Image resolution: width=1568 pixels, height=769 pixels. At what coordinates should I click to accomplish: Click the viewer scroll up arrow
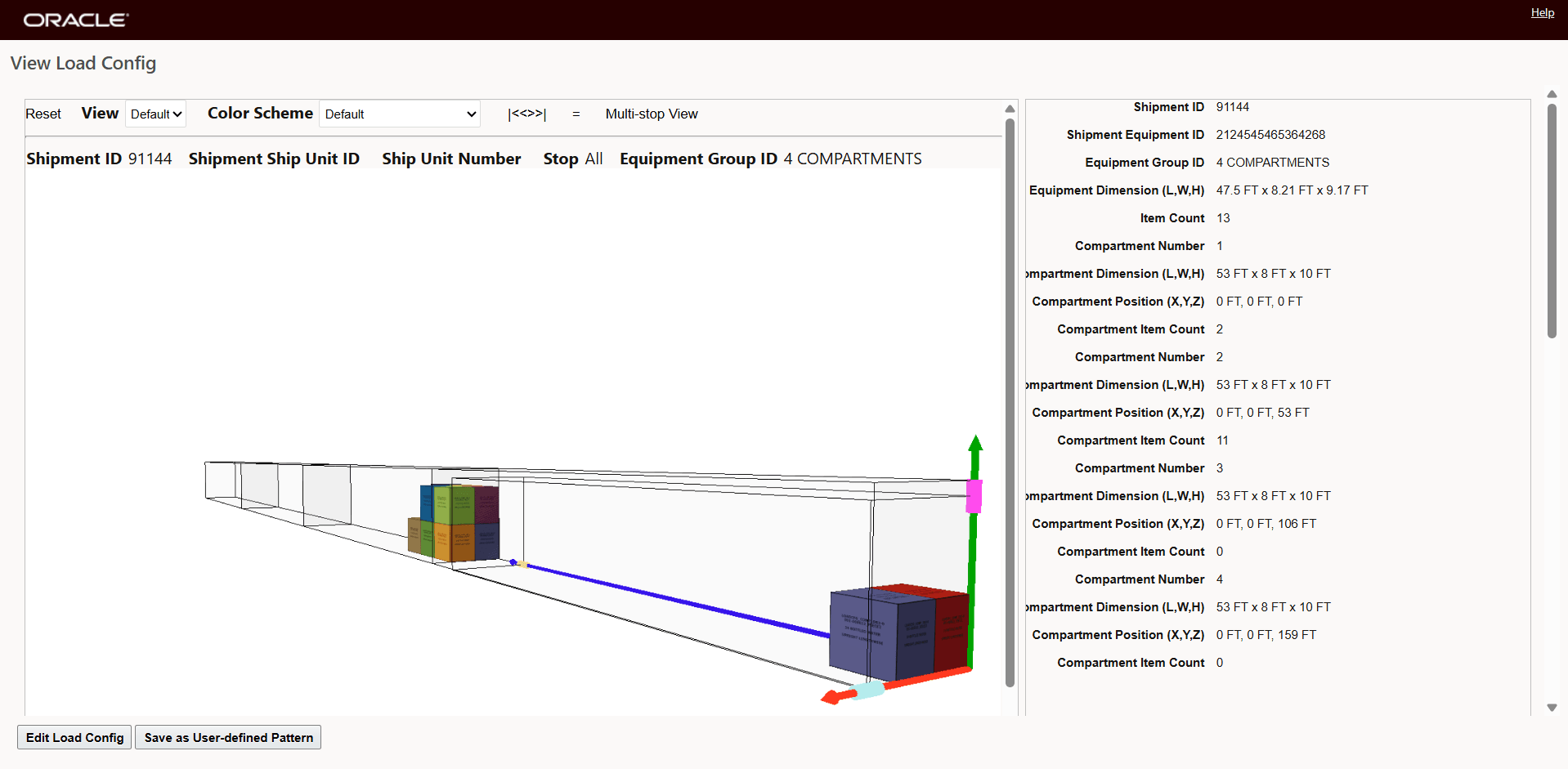(x=1010, y=109)
